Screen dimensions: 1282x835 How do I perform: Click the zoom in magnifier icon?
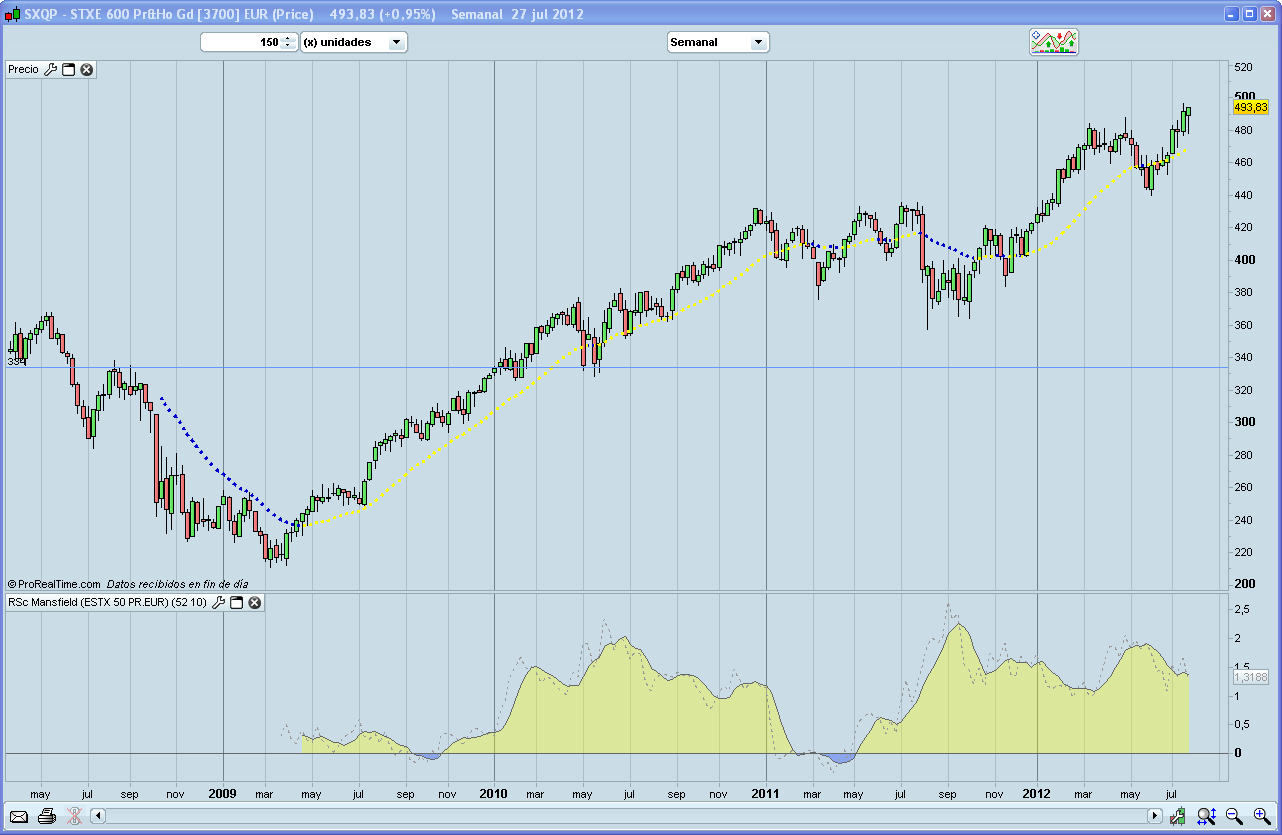pos(1261,816)
